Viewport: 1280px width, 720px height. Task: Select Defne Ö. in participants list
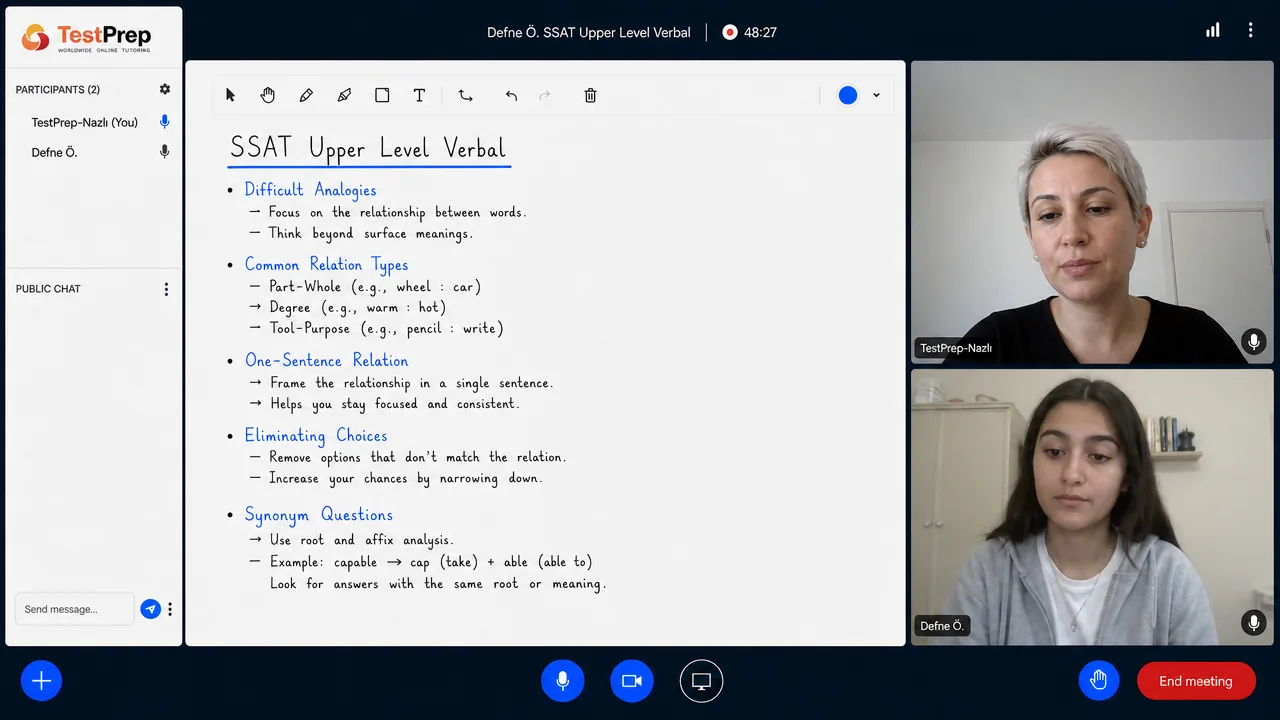[54, 152]
